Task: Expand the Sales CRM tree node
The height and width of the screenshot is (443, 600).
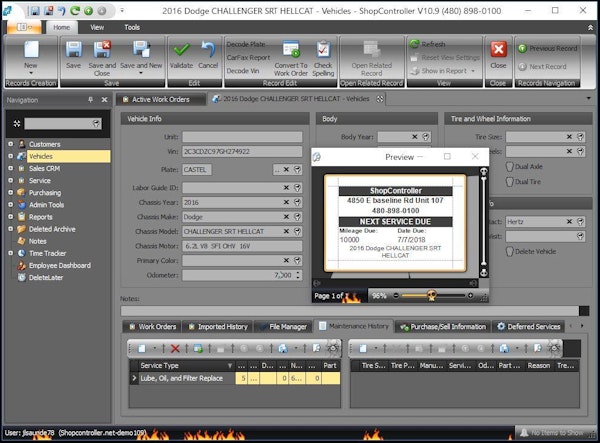Action: tap(11, 168)
